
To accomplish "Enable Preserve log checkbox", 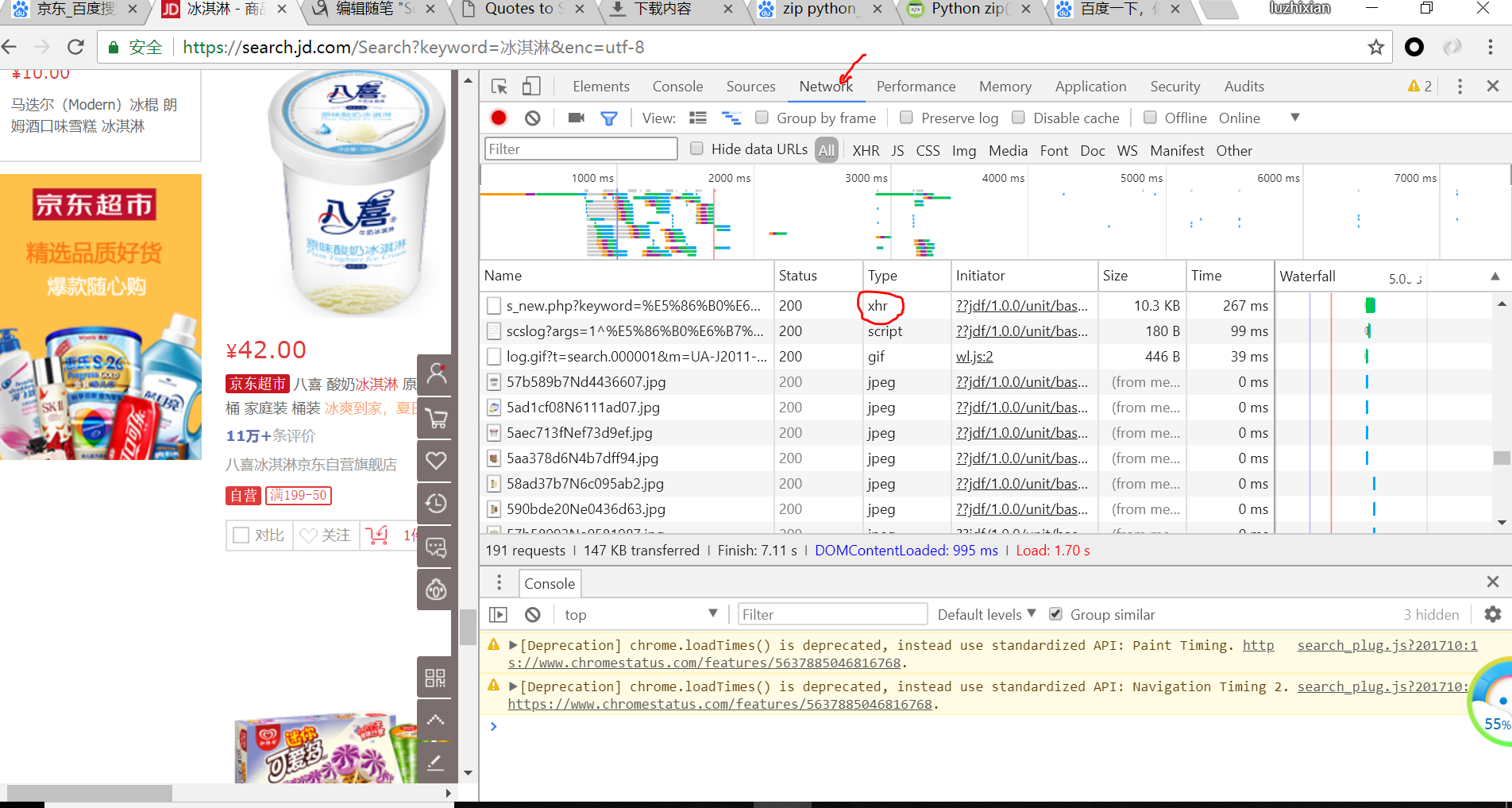I will (906, 118).
